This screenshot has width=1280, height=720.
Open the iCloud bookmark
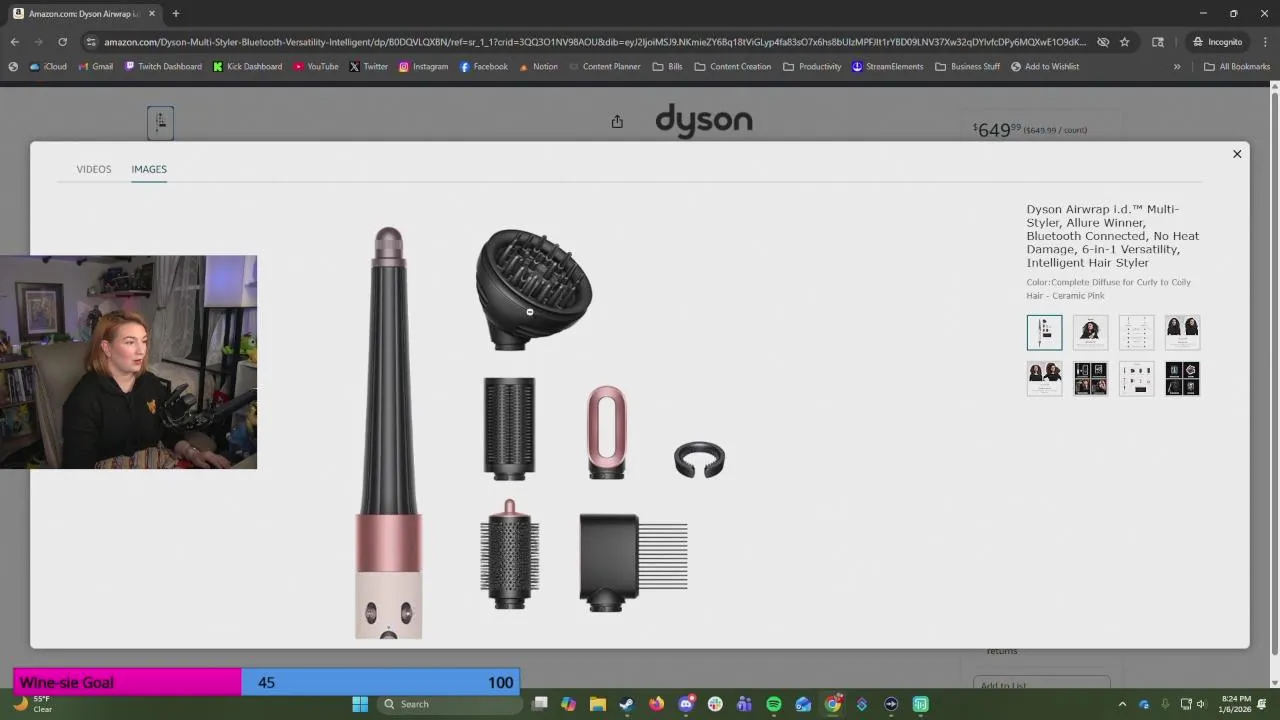pos(48,67)
